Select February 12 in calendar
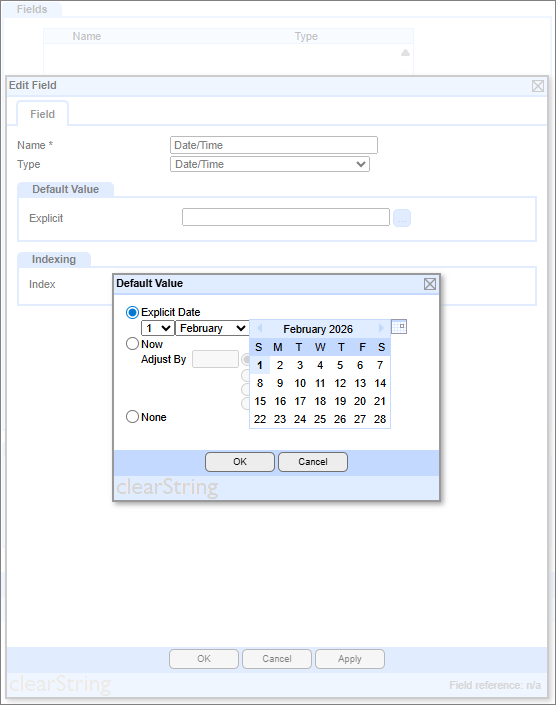556x705 pixels. tap(340, 383)
